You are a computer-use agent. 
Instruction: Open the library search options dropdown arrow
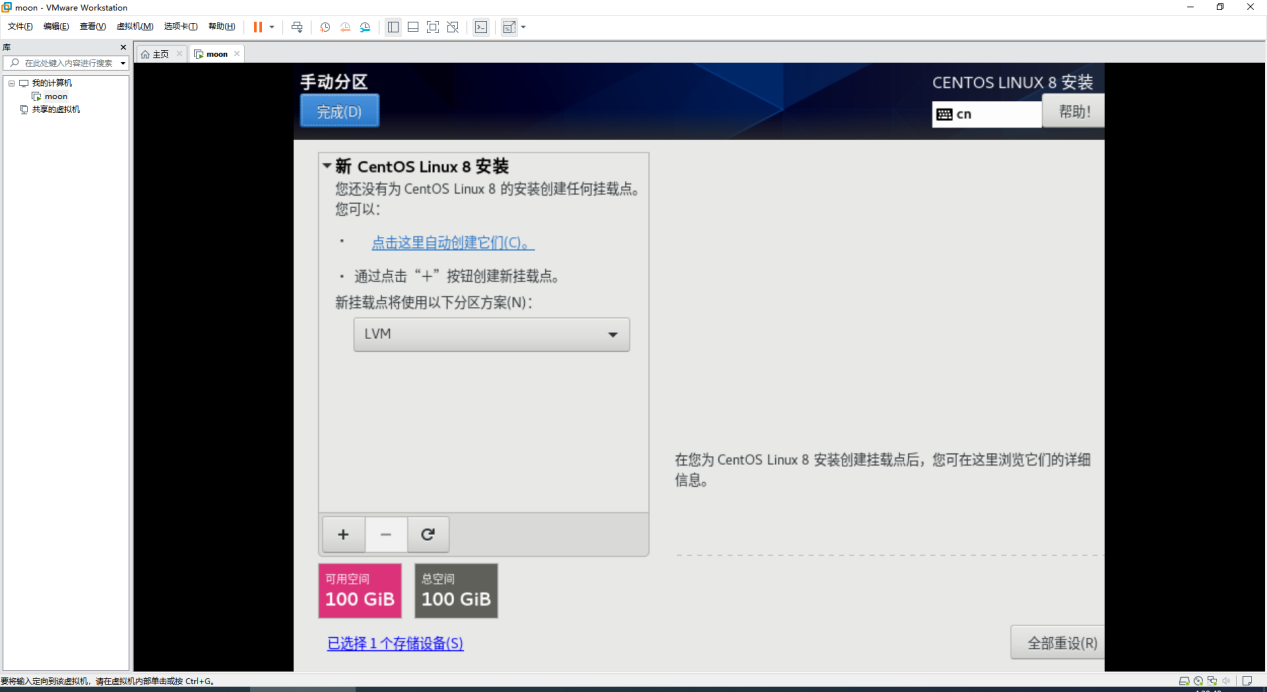tap(123, 63)
